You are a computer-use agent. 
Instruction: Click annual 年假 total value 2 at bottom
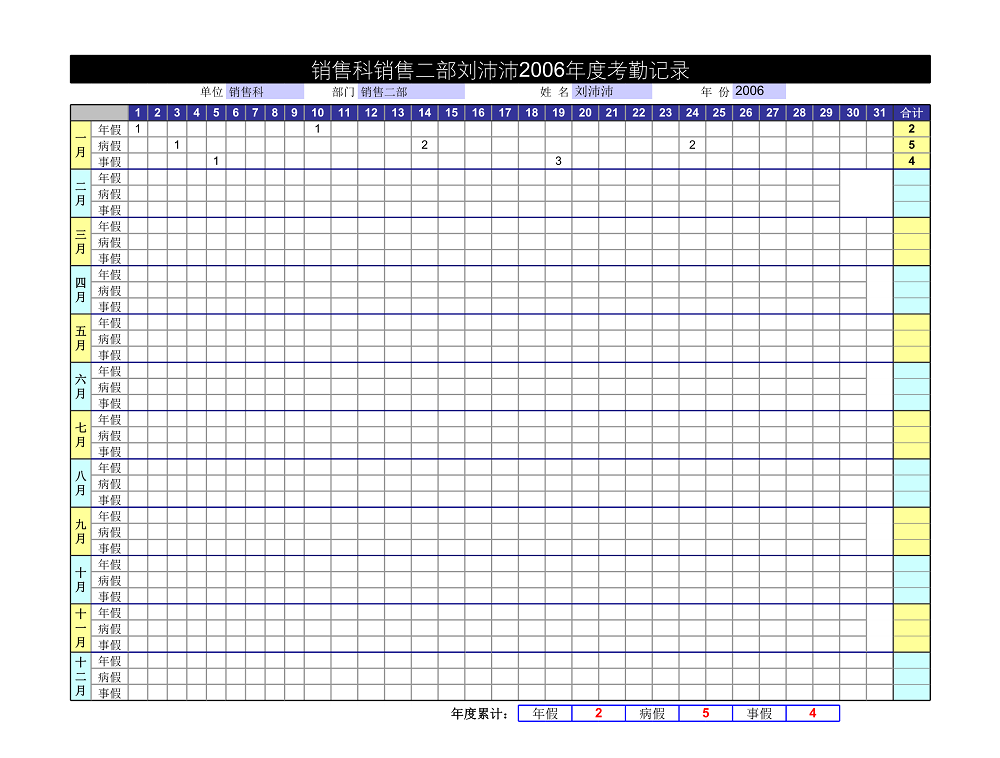pos(598,713)
